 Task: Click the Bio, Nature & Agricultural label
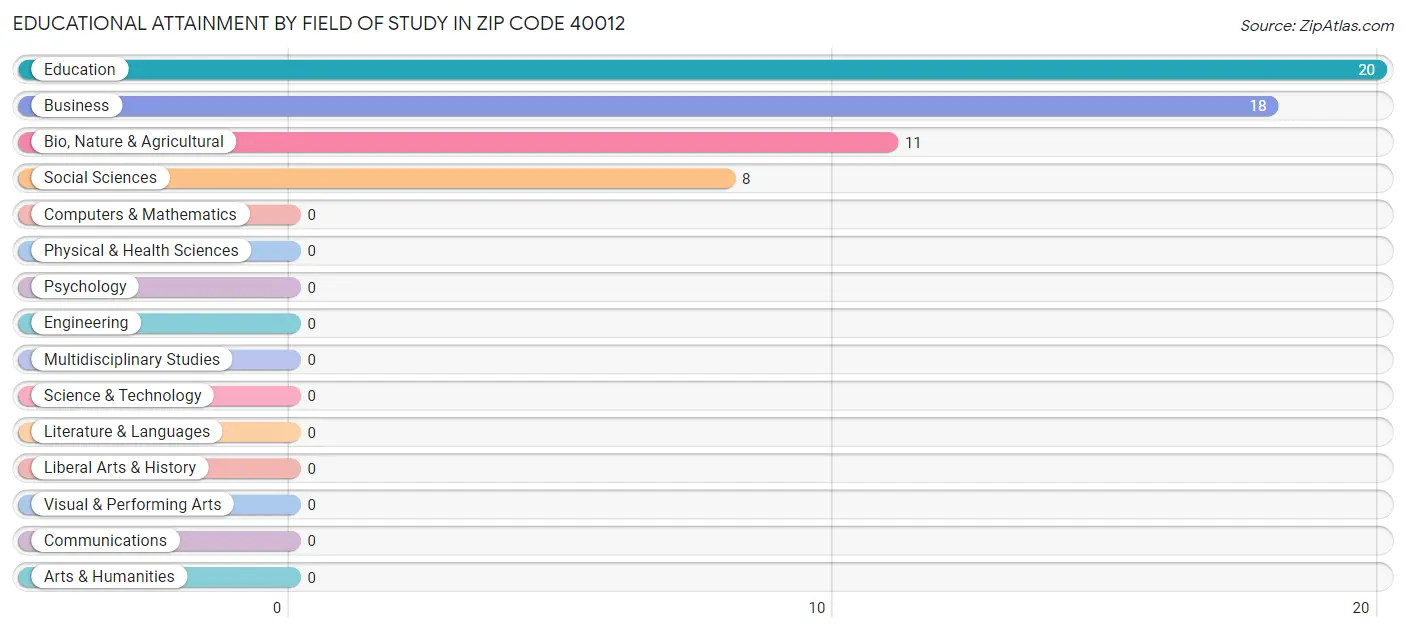click(134, 142)
